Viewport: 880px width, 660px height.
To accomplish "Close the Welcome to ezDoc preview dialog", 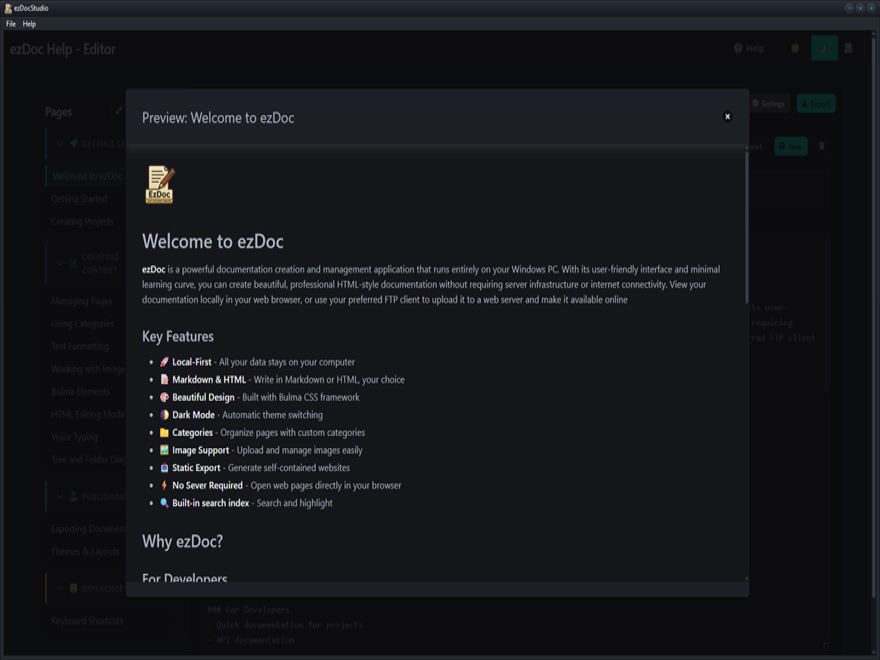I will click(727, 116).
